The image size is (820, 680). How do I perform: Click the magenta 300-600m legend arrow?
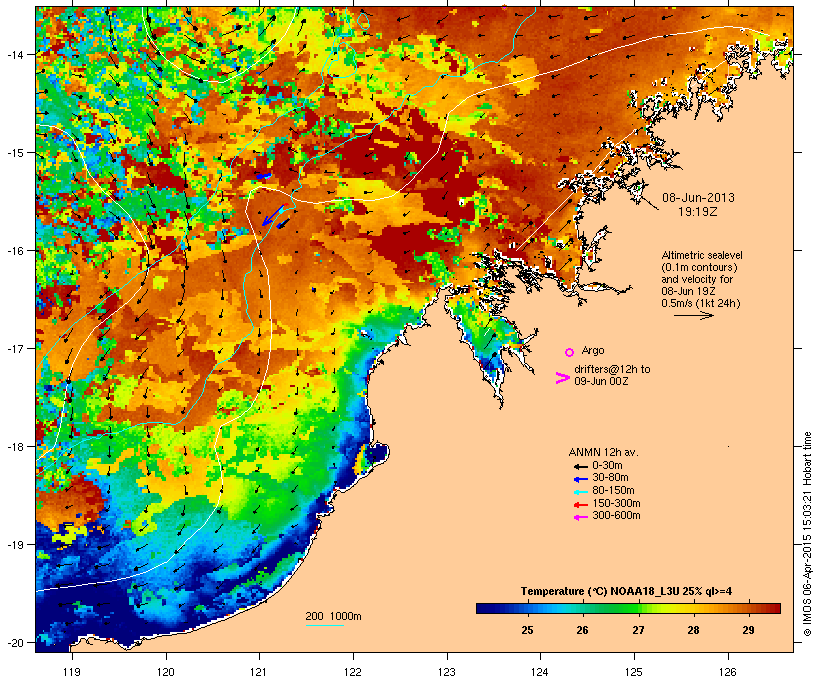[580, 517]
